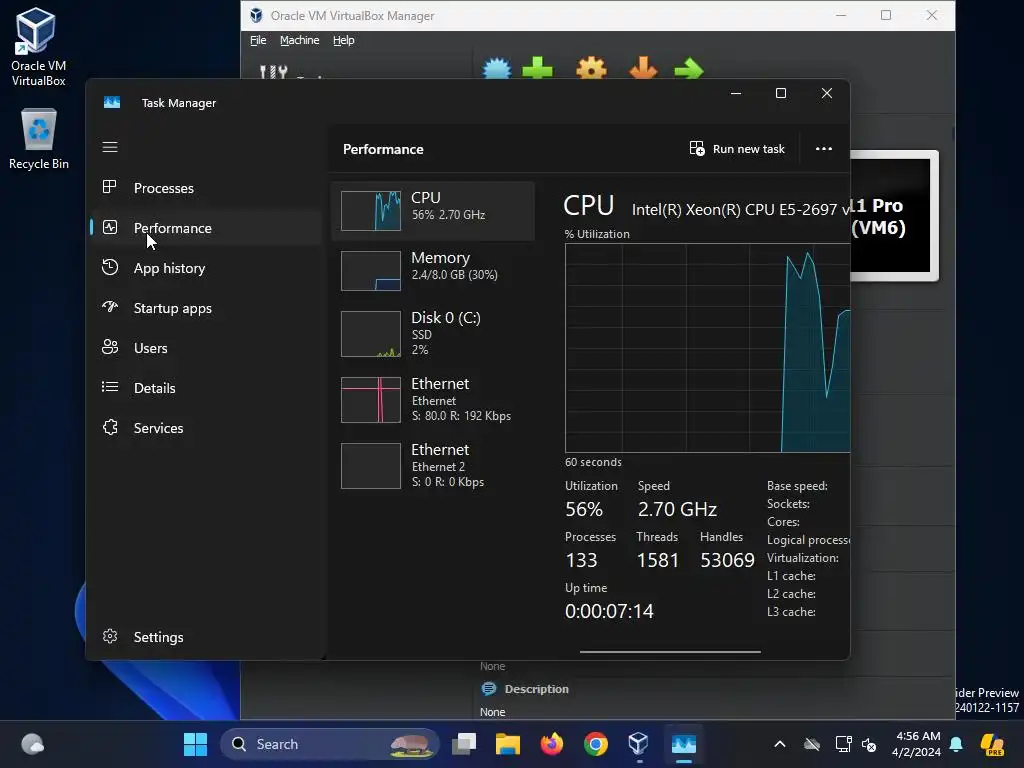Open weather widget on taskbar

click(x=33, y=744)
